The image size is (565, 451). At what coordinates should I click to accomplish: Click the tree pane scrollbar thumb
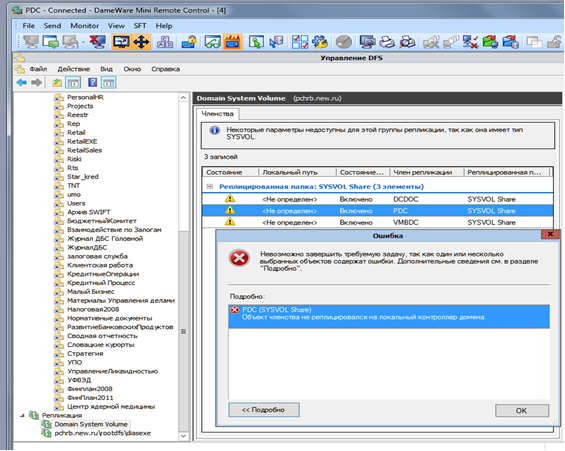point(183,331)
